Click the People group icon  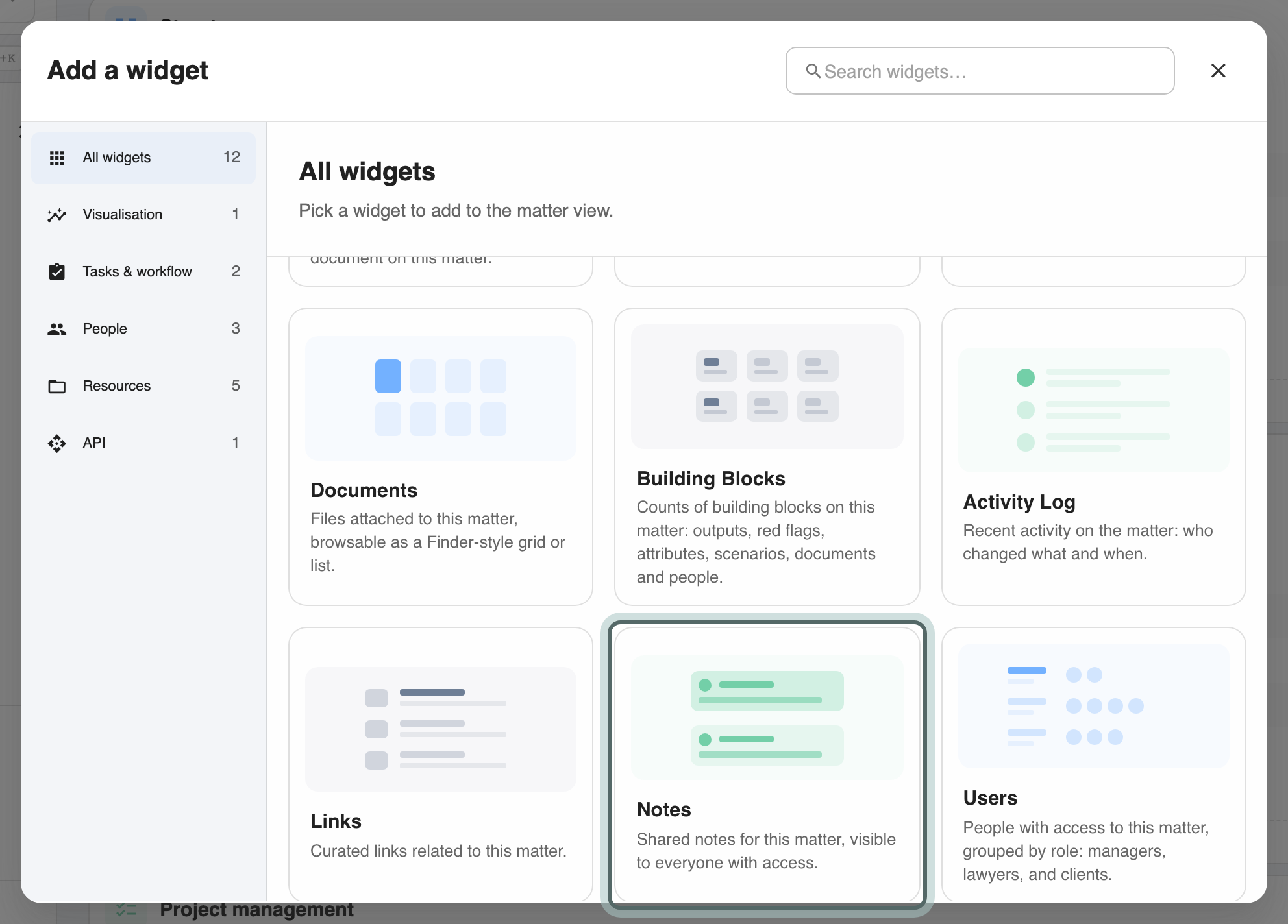tap(57, 329)
